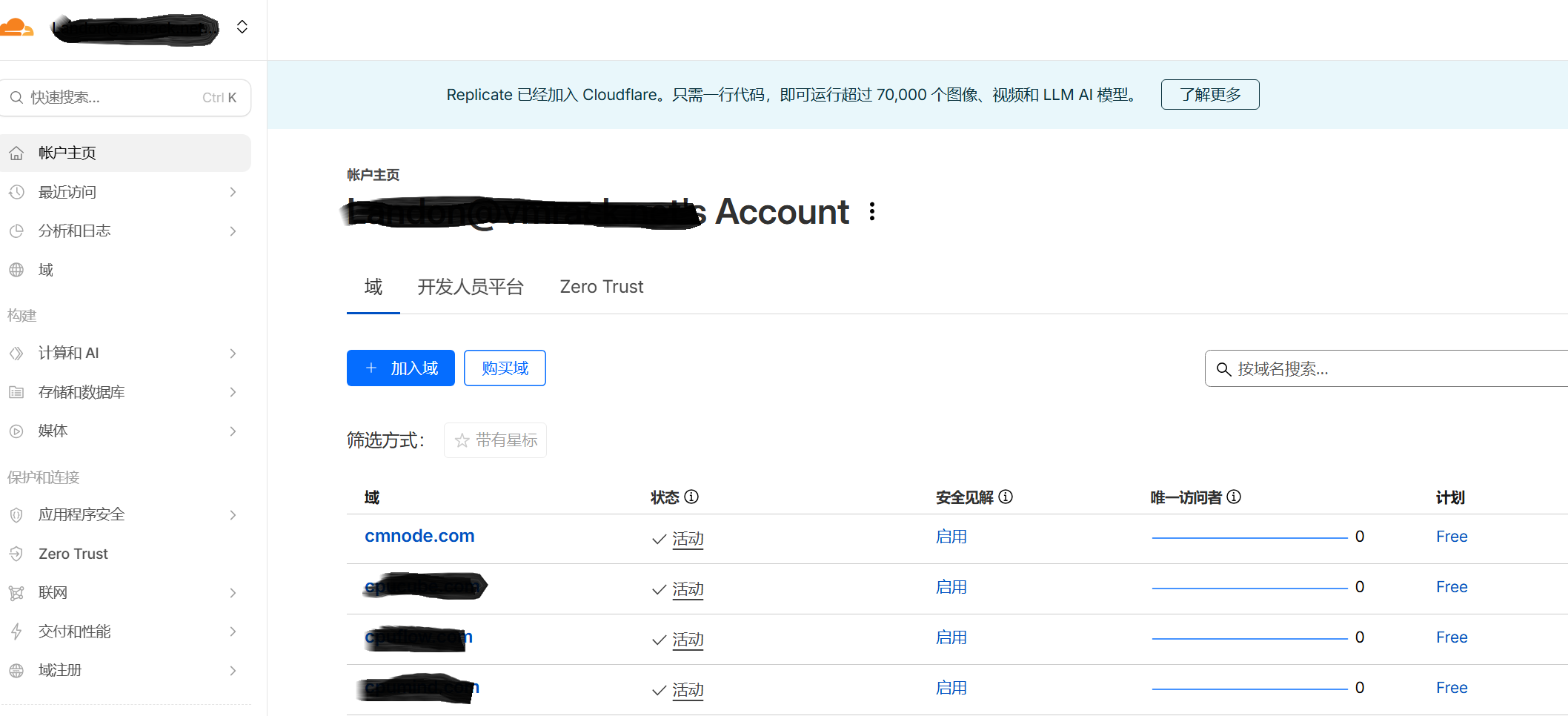Click the info icon beside 状态 column
1568x716 pixels.
(x=691, y=497)
